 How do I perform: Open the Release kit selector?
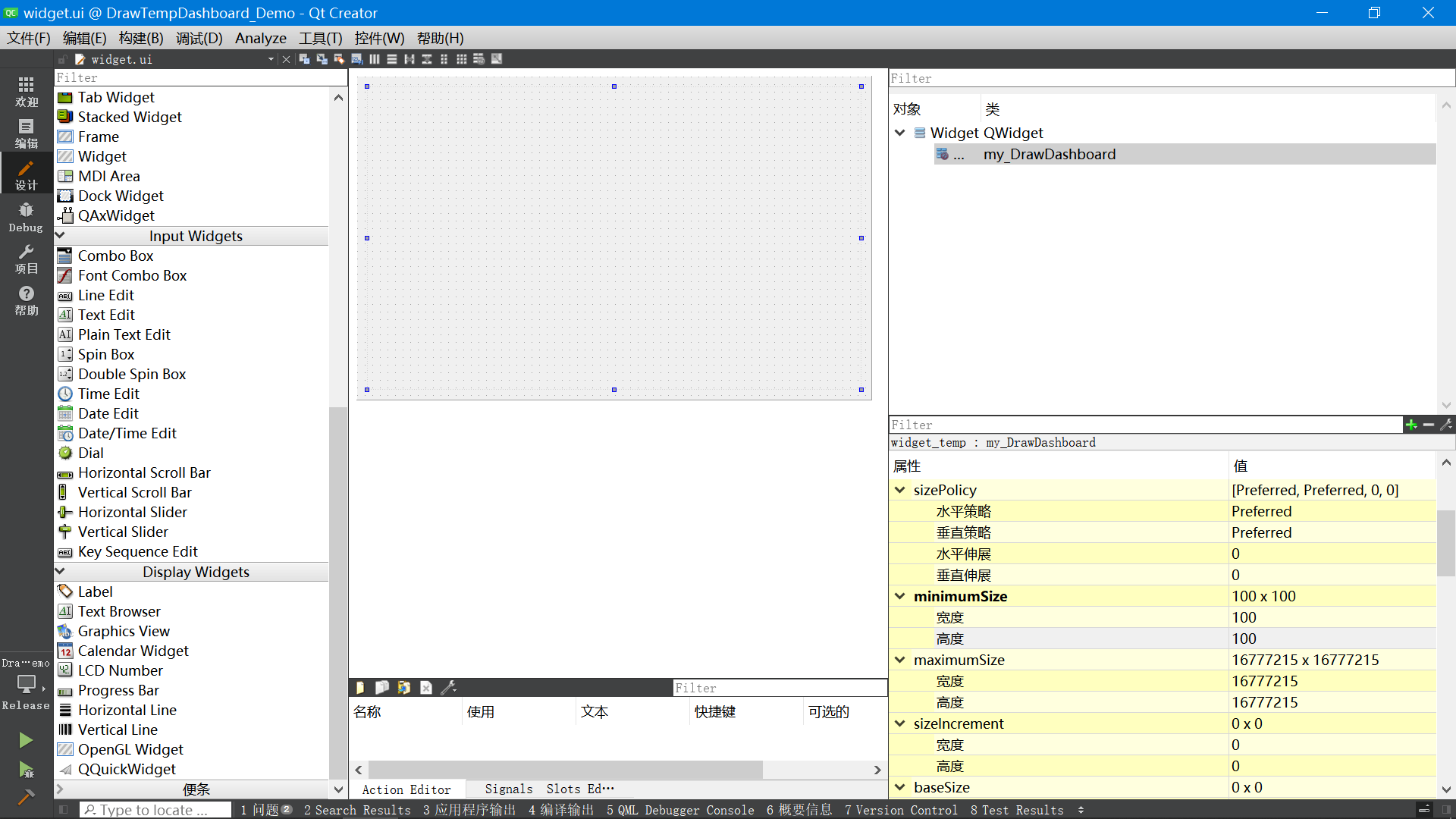pos(26,686)
